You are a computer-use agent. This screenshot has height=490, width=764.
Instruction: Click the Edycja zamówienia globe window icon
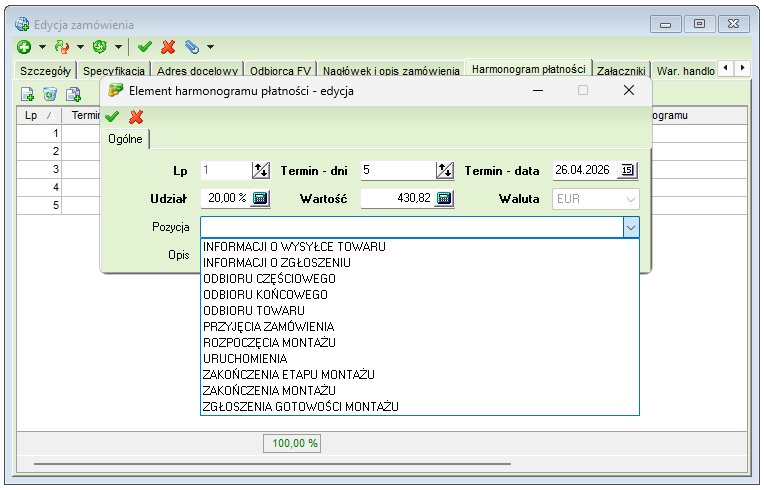[22, 24]
